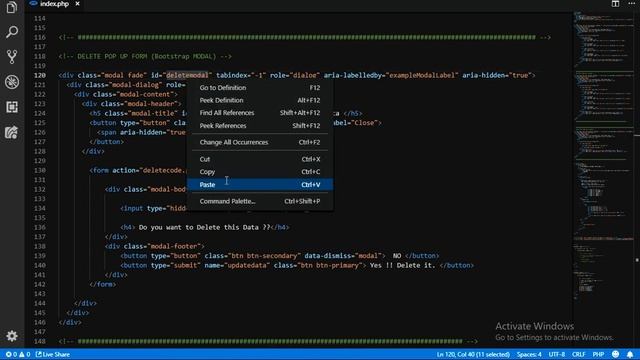Click the 'exampleModalLabel' attribute value

[x=422, y=75]
